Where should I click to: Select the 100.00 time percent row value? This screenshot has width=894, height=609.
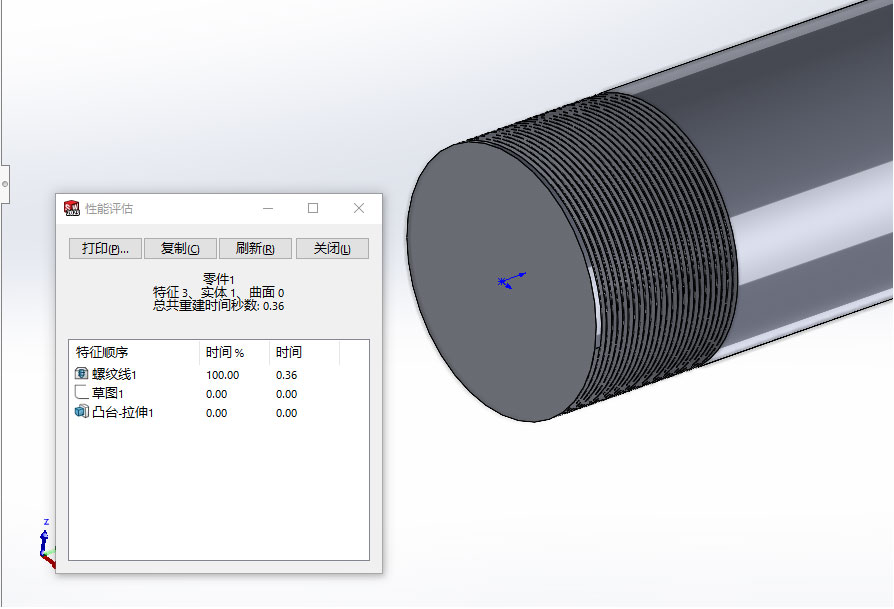[x=223, y=375]
